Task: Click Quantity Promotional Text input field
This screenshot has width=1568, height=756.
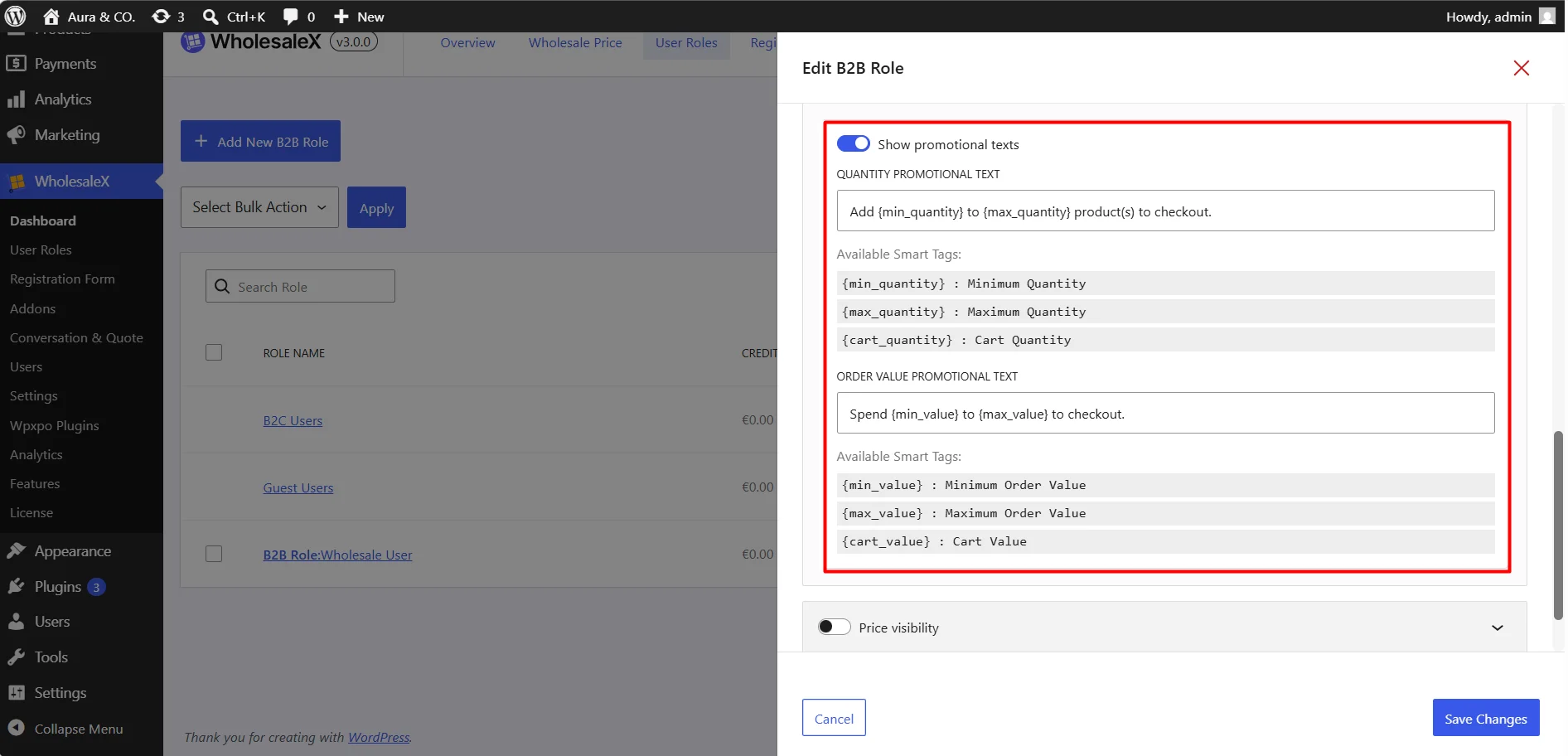Action: 1165,211
